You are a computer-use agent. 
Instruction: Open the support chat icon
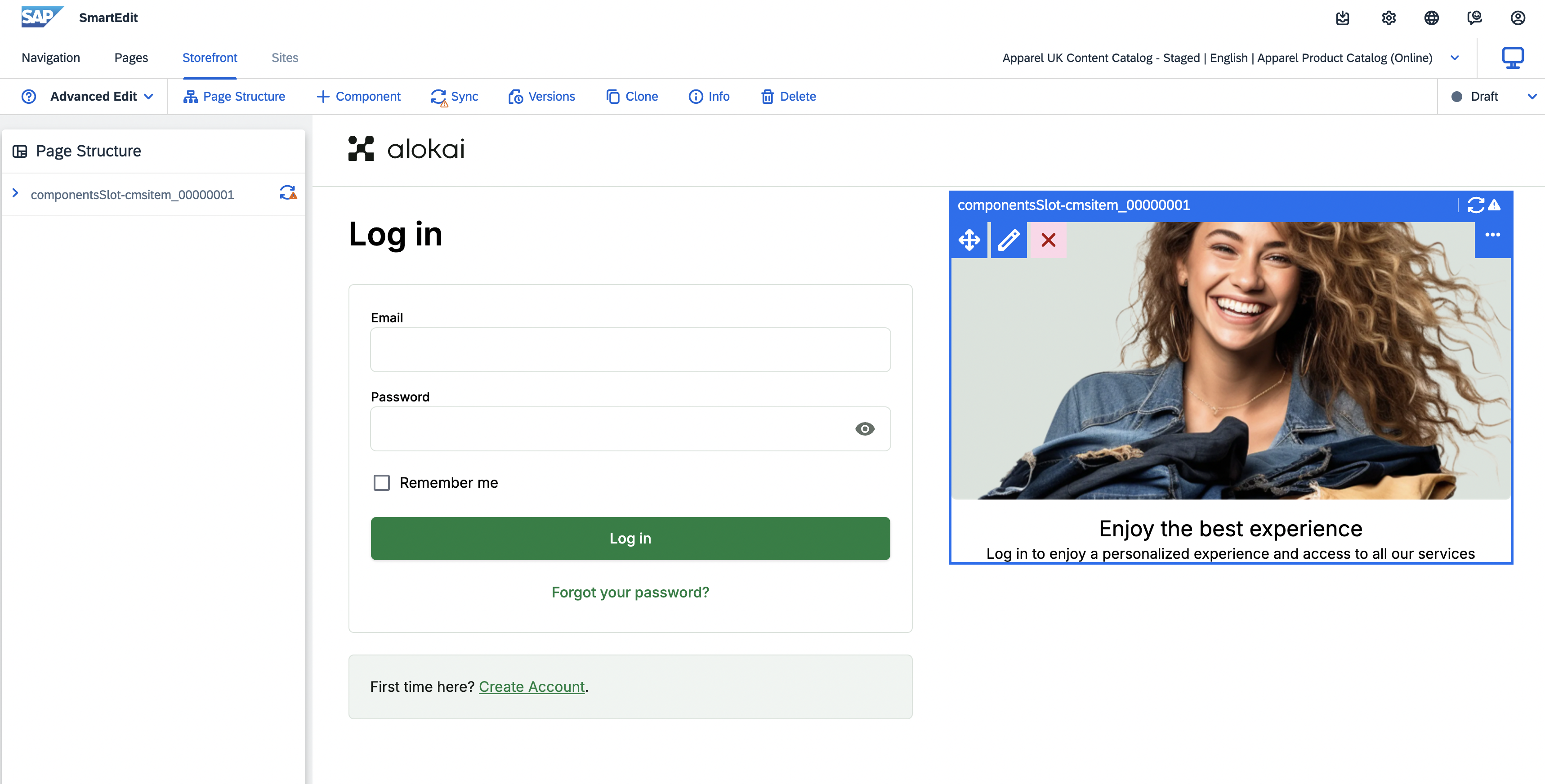point(1475,18)
